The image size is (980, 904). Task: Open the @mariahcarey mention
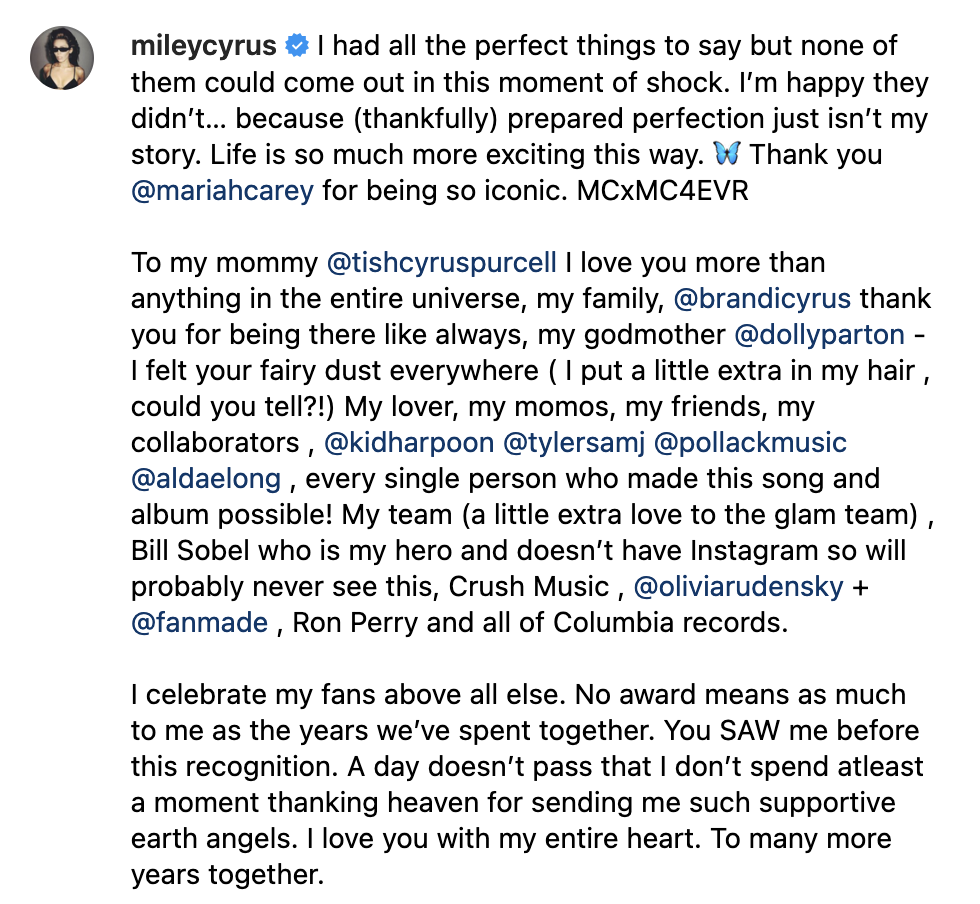click(x=222, y=191)
